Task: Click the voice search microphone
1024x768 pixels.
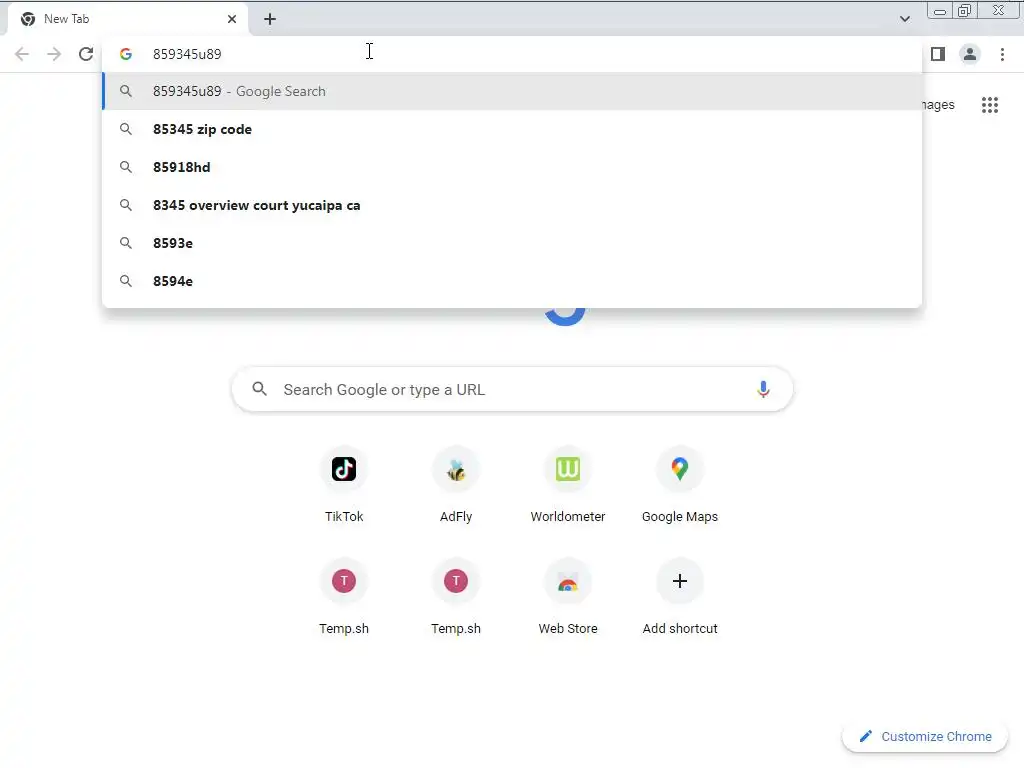Action: coord(763,390)
